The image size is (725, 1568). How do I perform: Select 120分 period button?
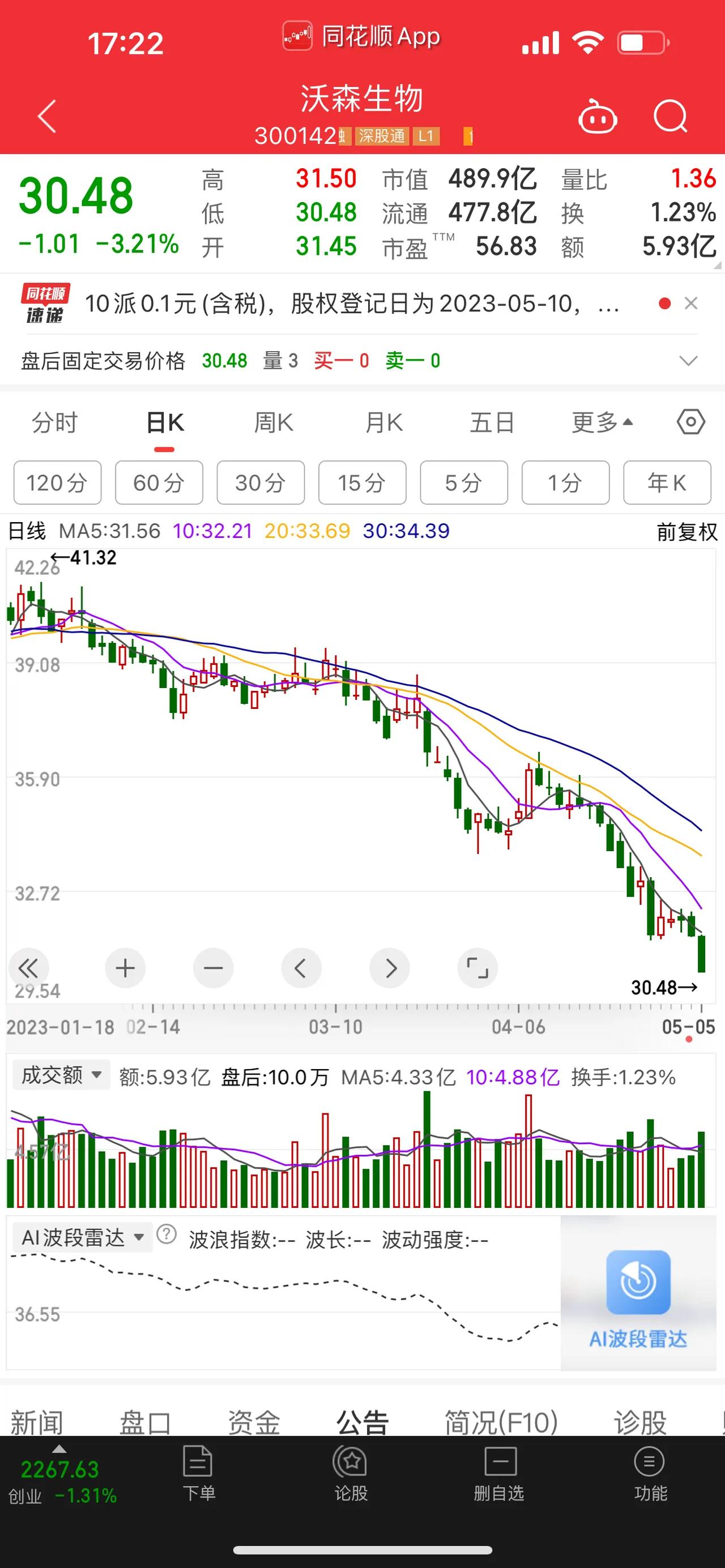tap(57, 482)
